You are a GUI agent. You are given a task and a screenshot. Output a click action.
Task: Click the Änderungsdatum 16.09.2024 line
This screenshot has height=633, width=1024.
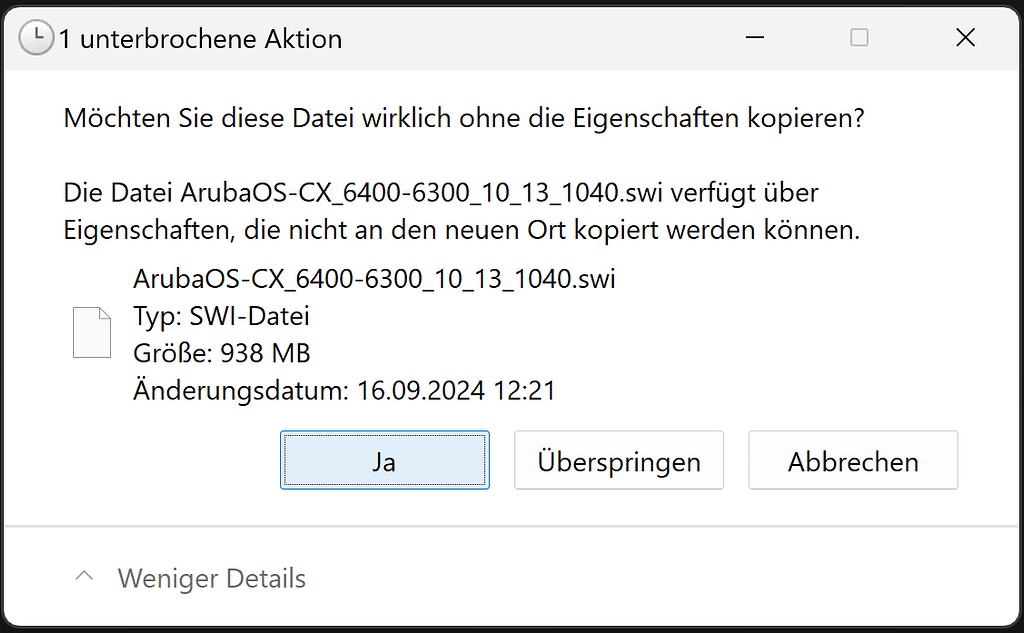(344, 391)
